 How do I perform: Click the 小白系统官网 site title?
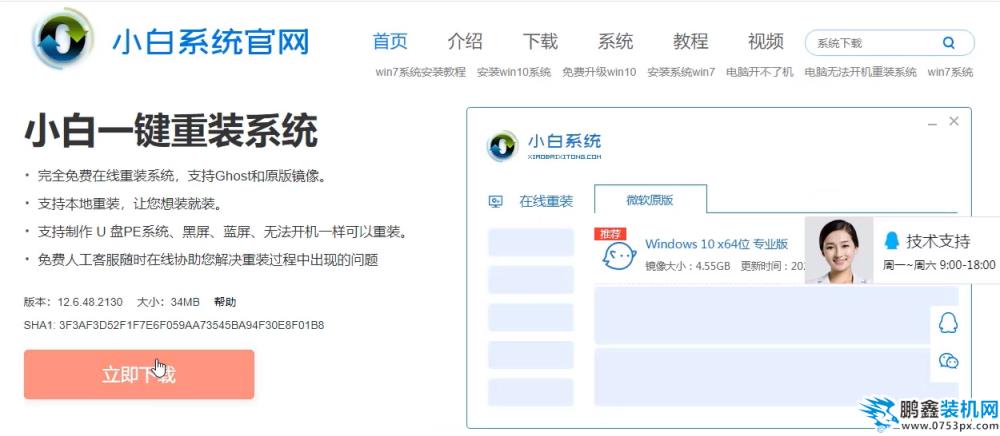(x=211, y=42)
